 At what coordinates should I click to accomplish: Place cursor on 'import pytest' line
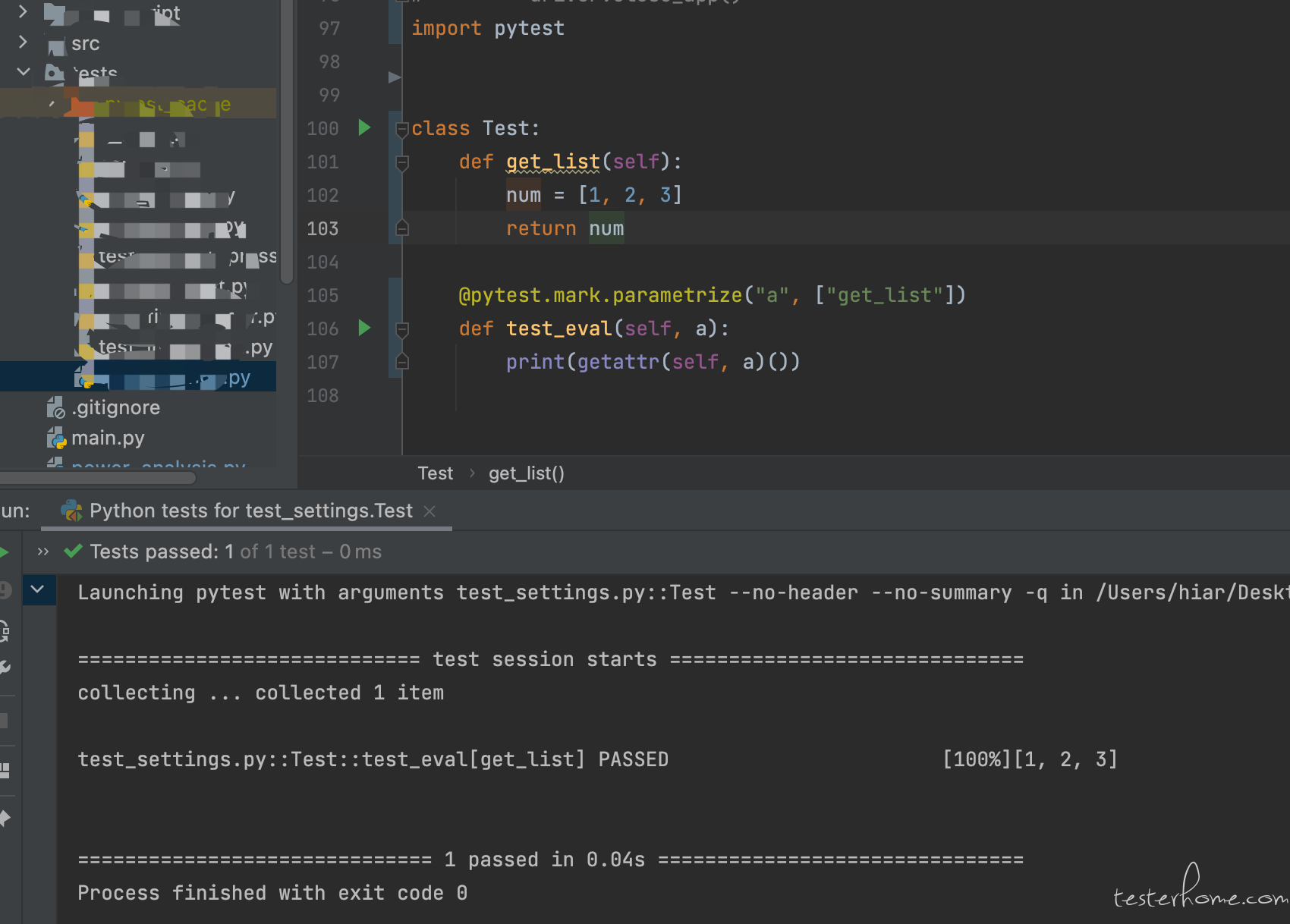[x=488, y=28]
